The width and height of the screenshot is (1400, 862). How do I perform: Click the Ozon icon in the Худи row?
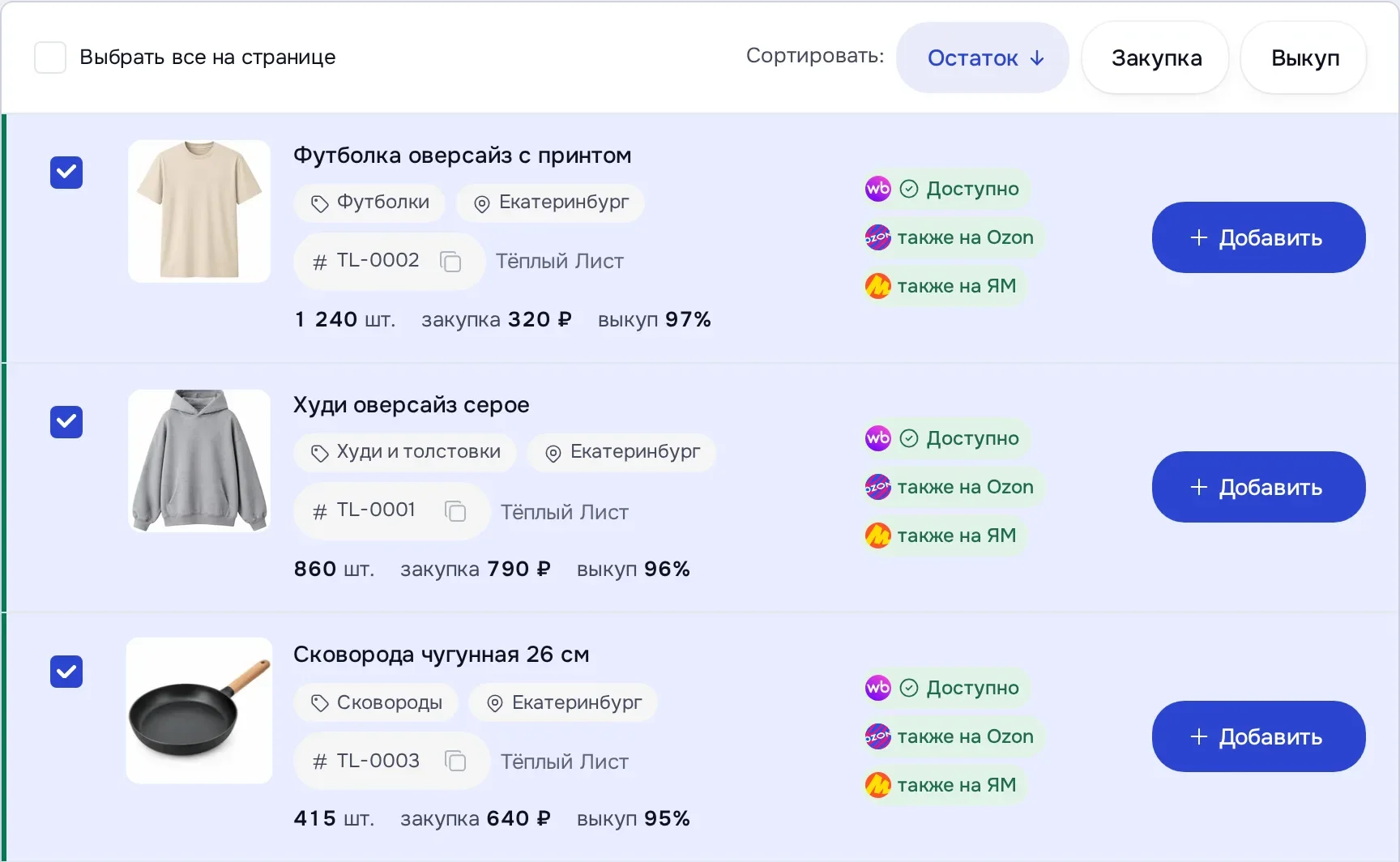point(877,487)
